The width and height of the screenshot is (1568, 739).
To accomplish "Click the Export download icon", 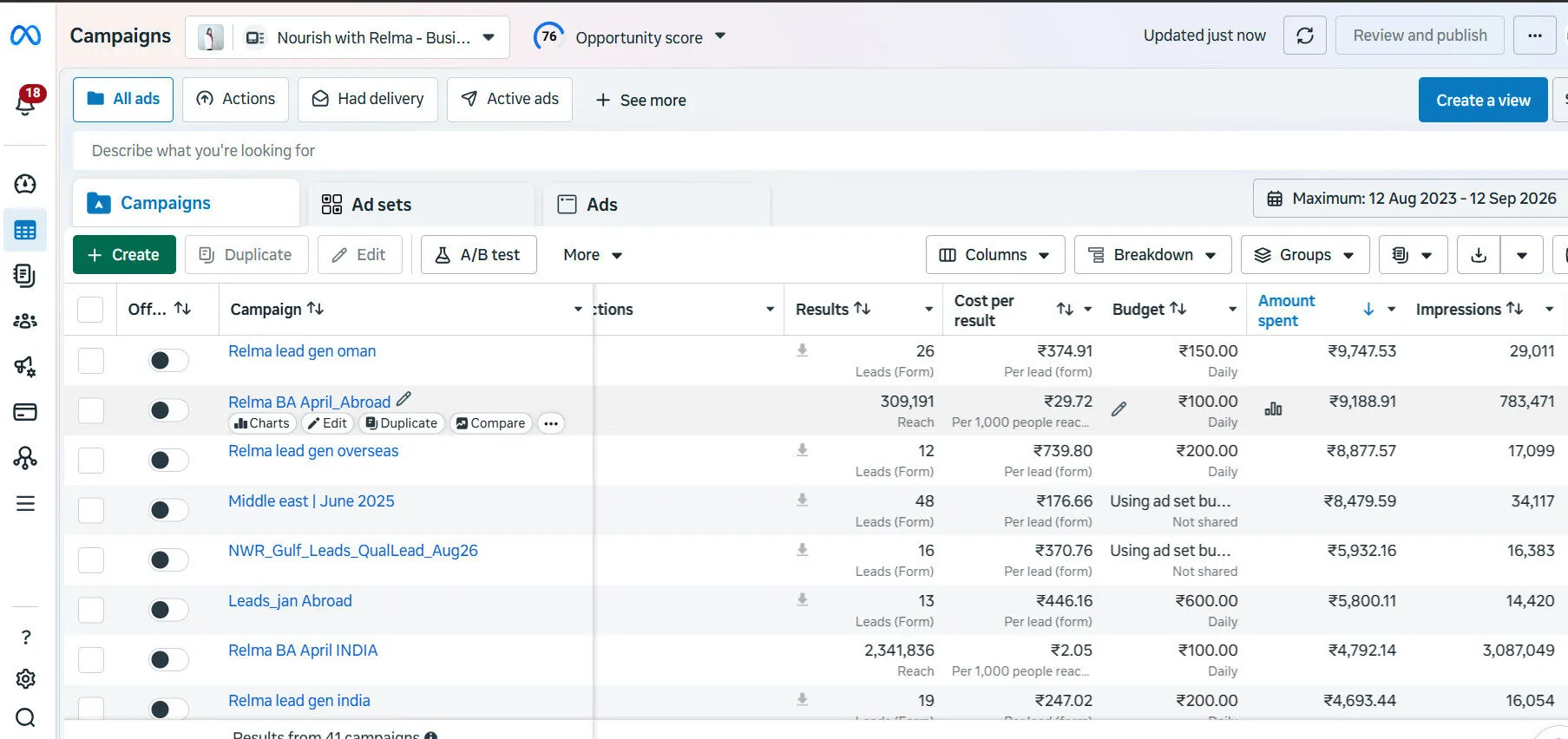I will click(1479, 254).
